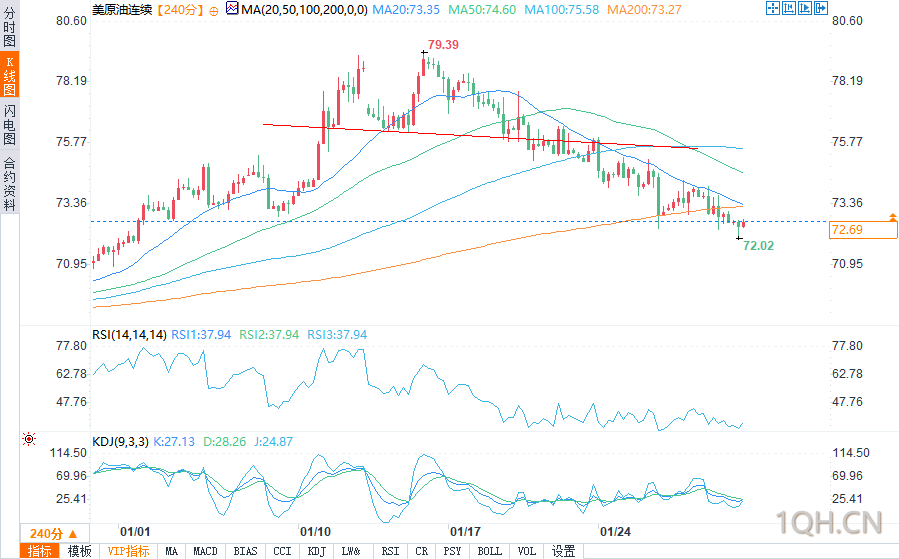Screen dimensions: 899x559
Task: Switch to the 分时图 side tab
Action: 9,27
